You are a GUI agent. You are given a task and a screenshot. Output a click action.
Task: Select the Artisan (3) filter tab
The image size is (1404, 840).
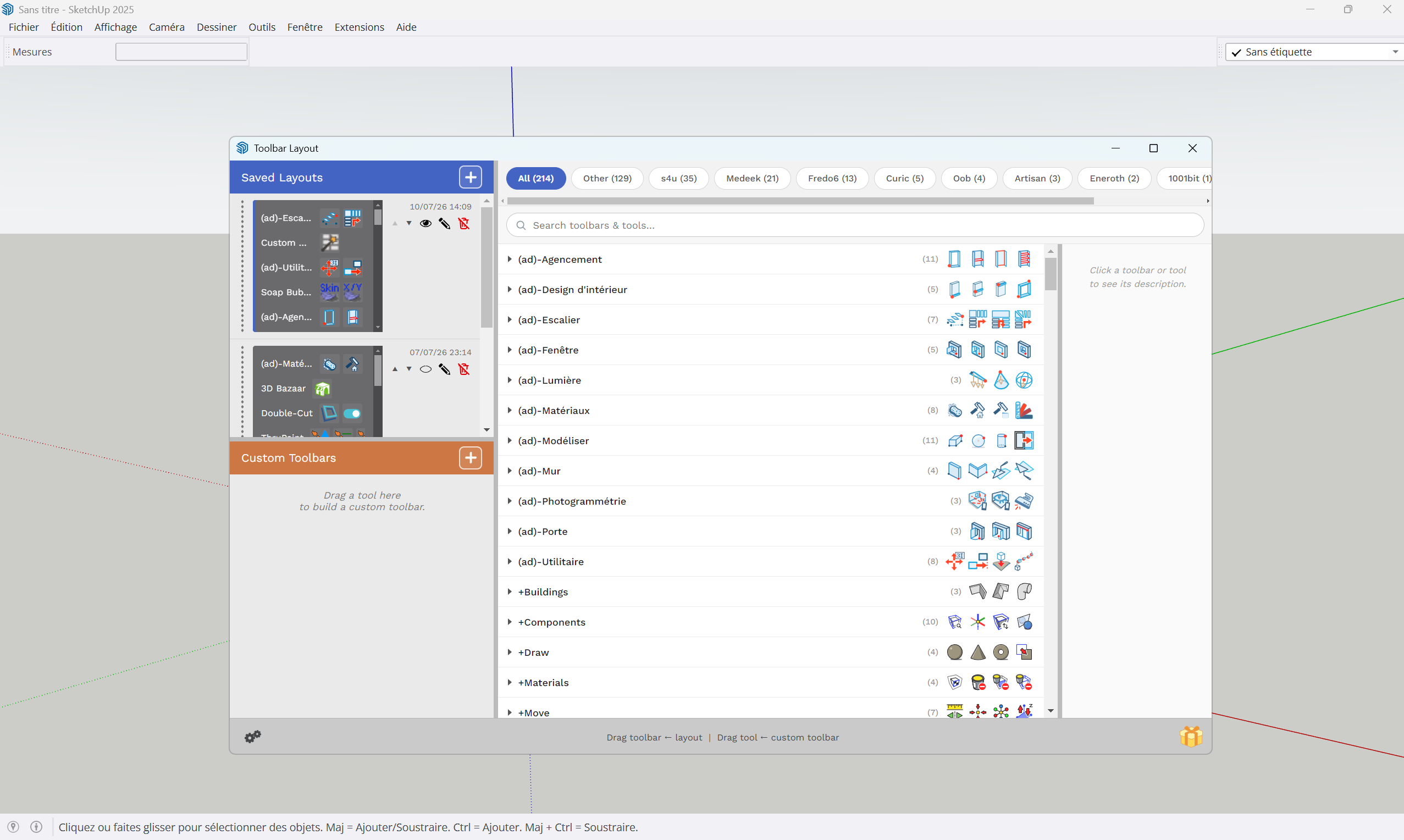(x=1037, y=178)
